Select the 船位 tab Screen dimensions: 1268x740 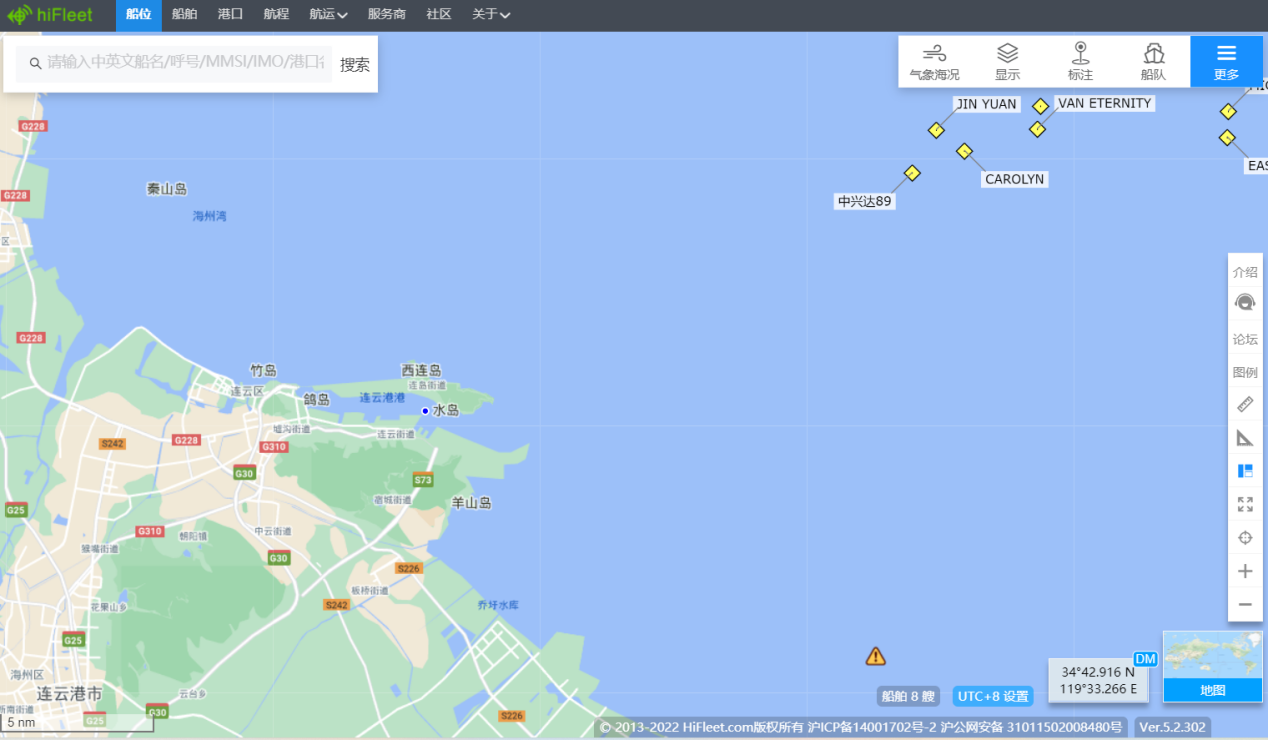[x=139, y=15]
